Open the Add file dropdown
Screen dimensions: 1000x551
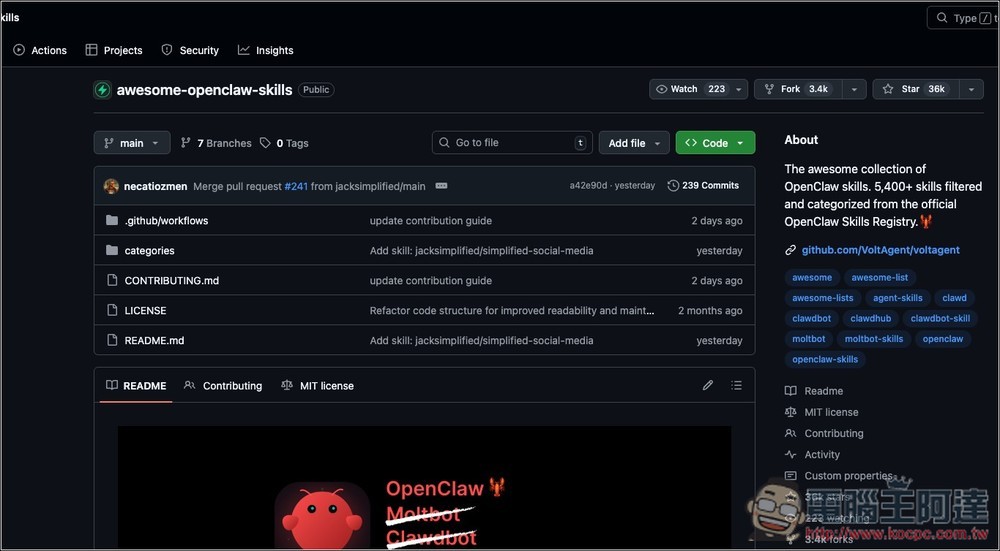(x=634, y=143)
